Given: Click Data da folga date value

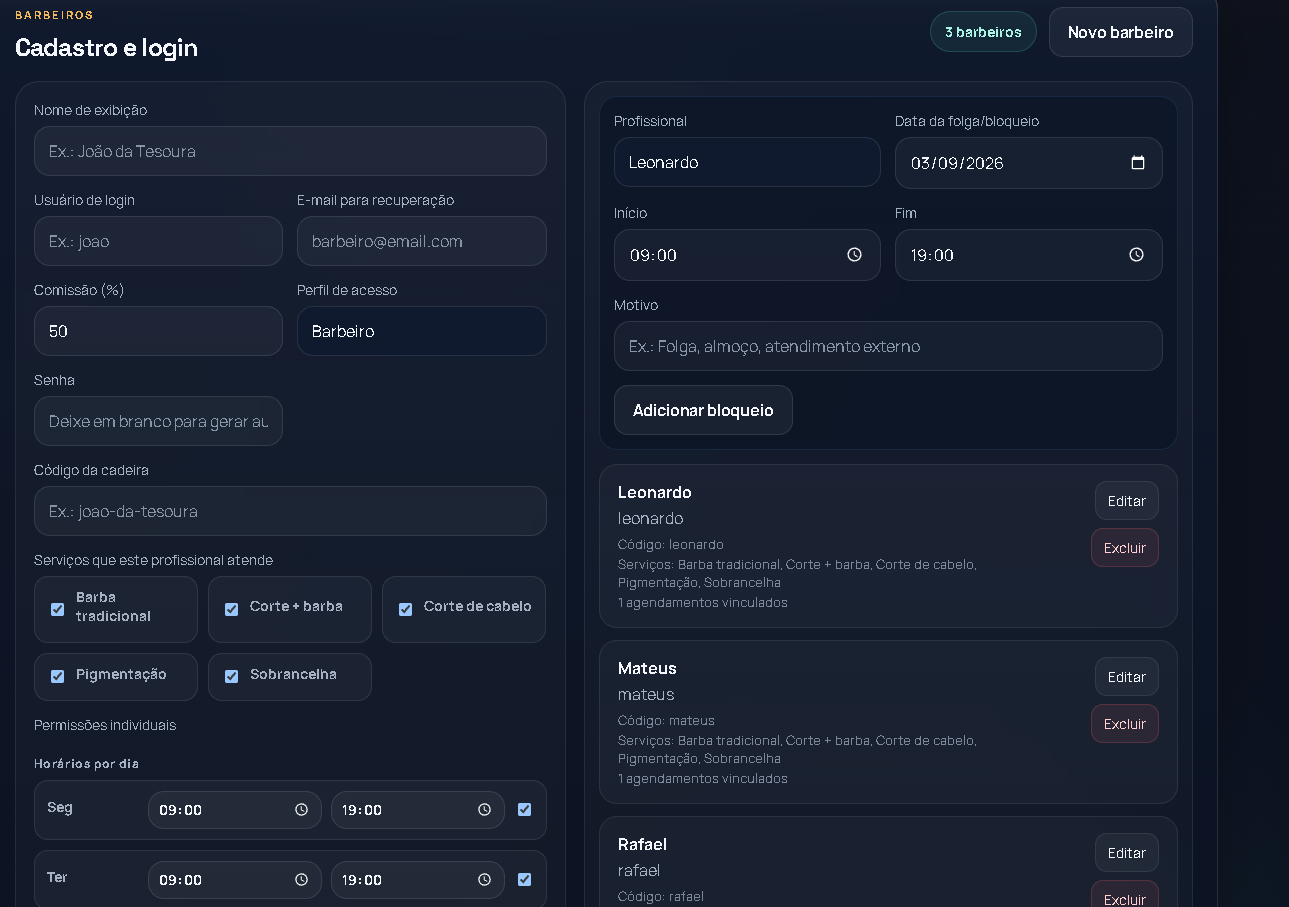Looking at the screenshot, I should pyautogui.click(x=957, y=163).
